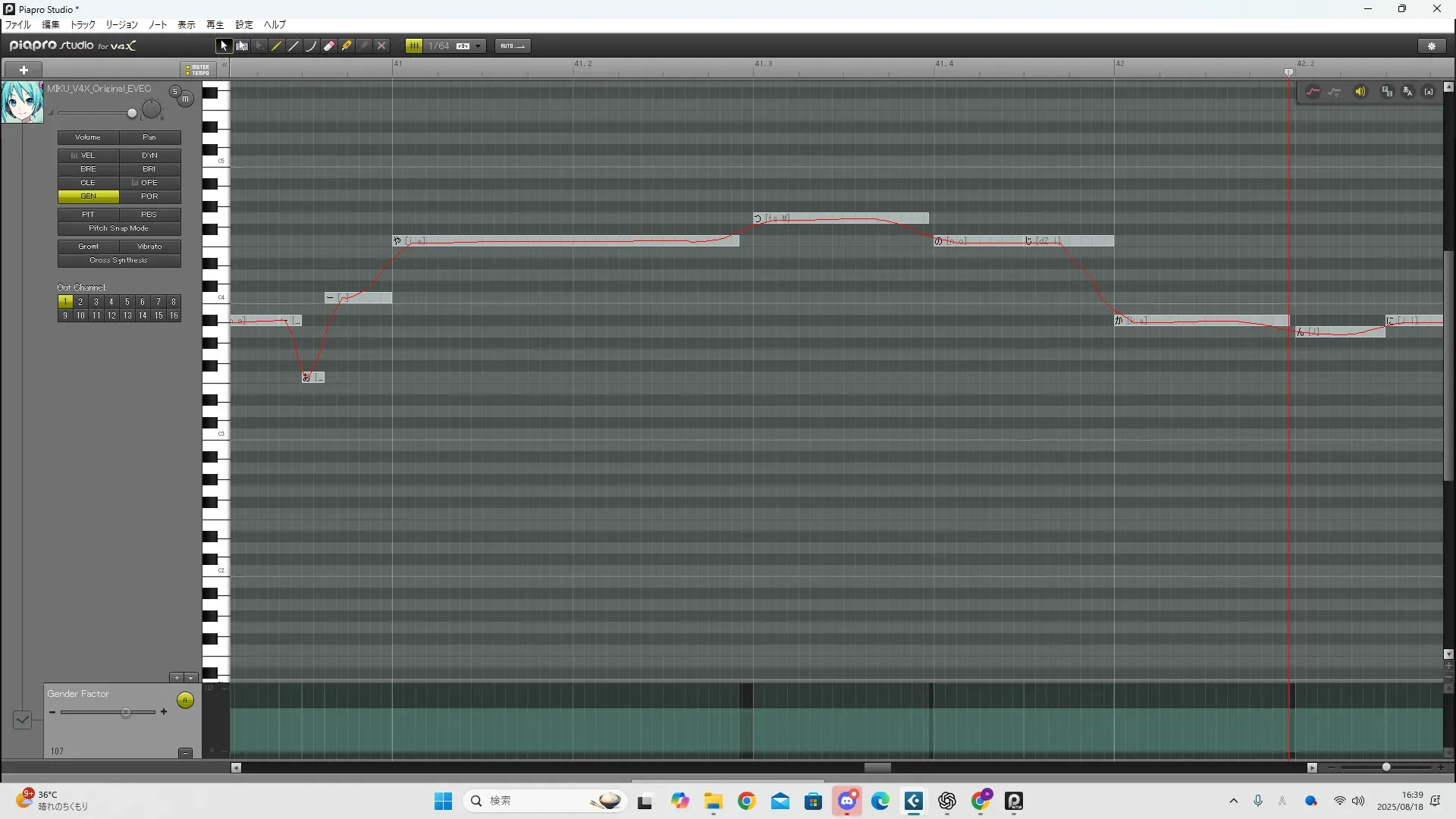Select the VEL parameter button

pyautogui.click(x=88, y=155)
